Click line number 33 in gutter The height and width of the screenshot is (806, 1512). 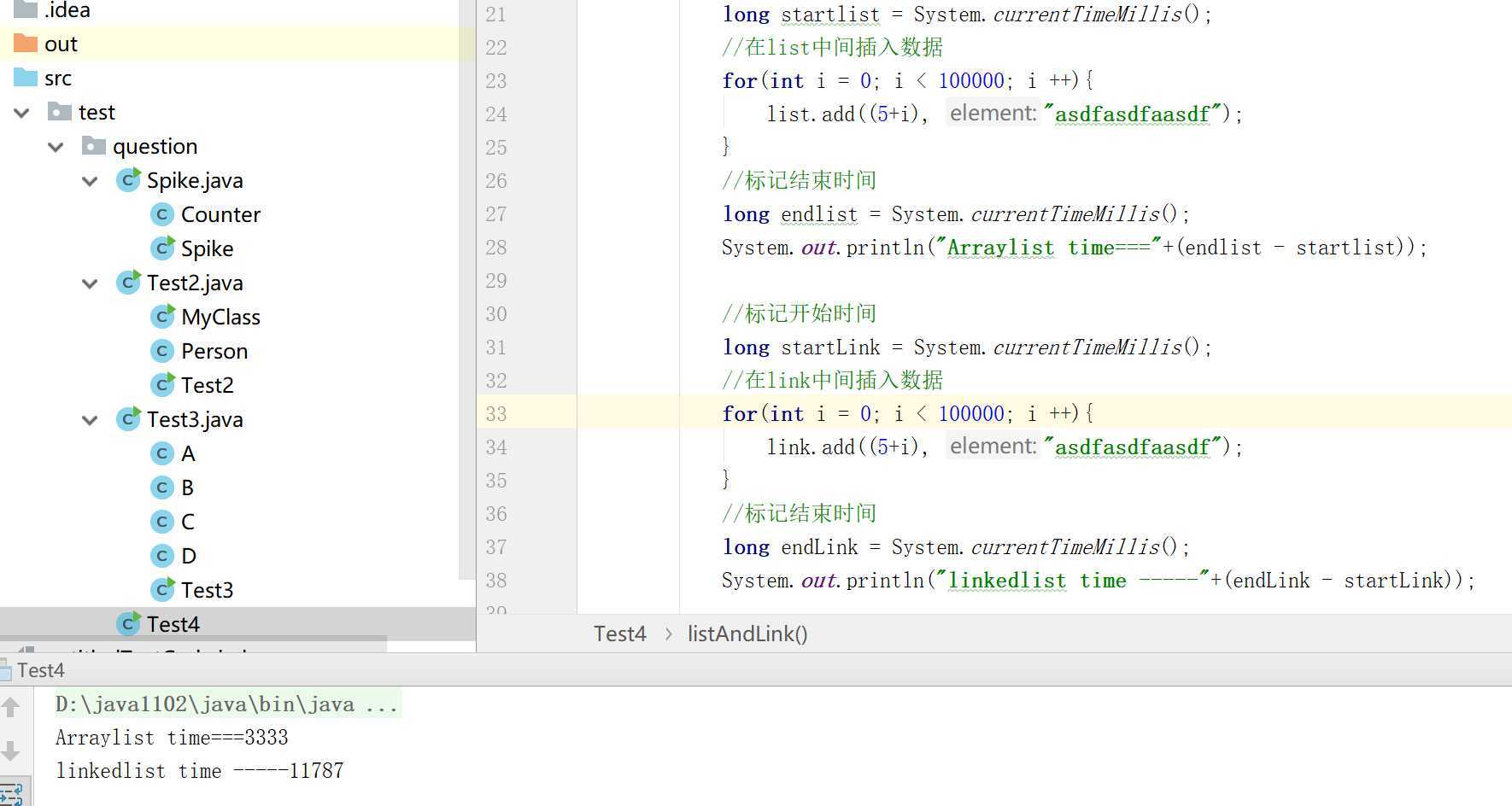tap(496, 414)
